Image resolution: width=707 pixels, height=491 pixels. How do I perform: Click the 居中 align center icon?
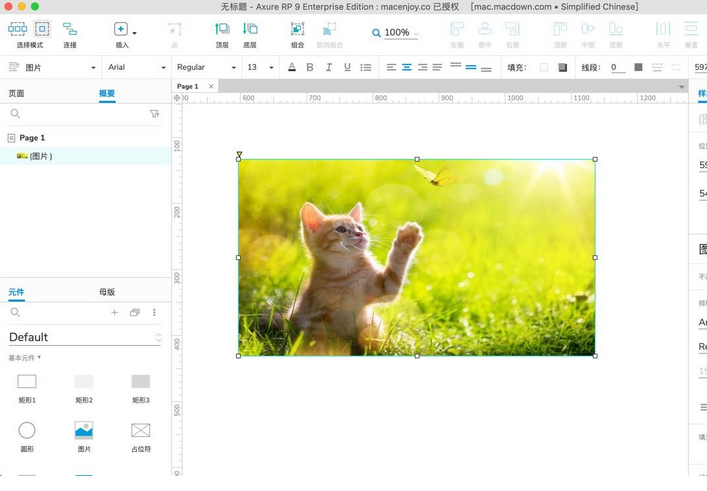click(x=485, y=29)
